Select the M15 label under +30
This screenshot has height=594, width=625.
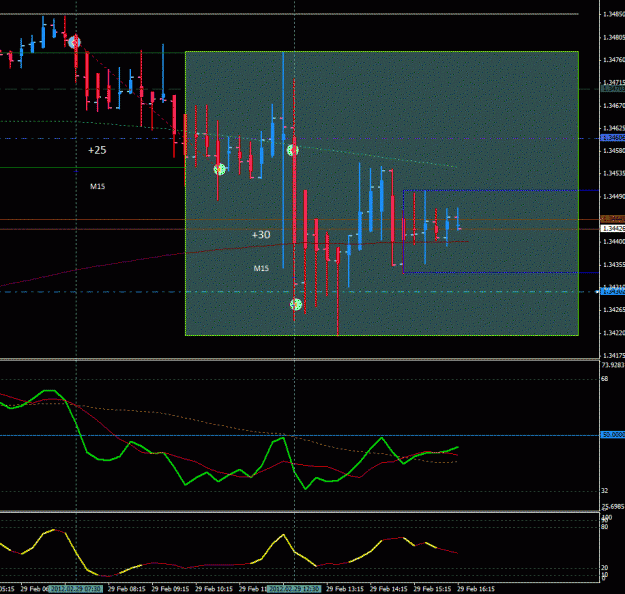coord(261,268)
